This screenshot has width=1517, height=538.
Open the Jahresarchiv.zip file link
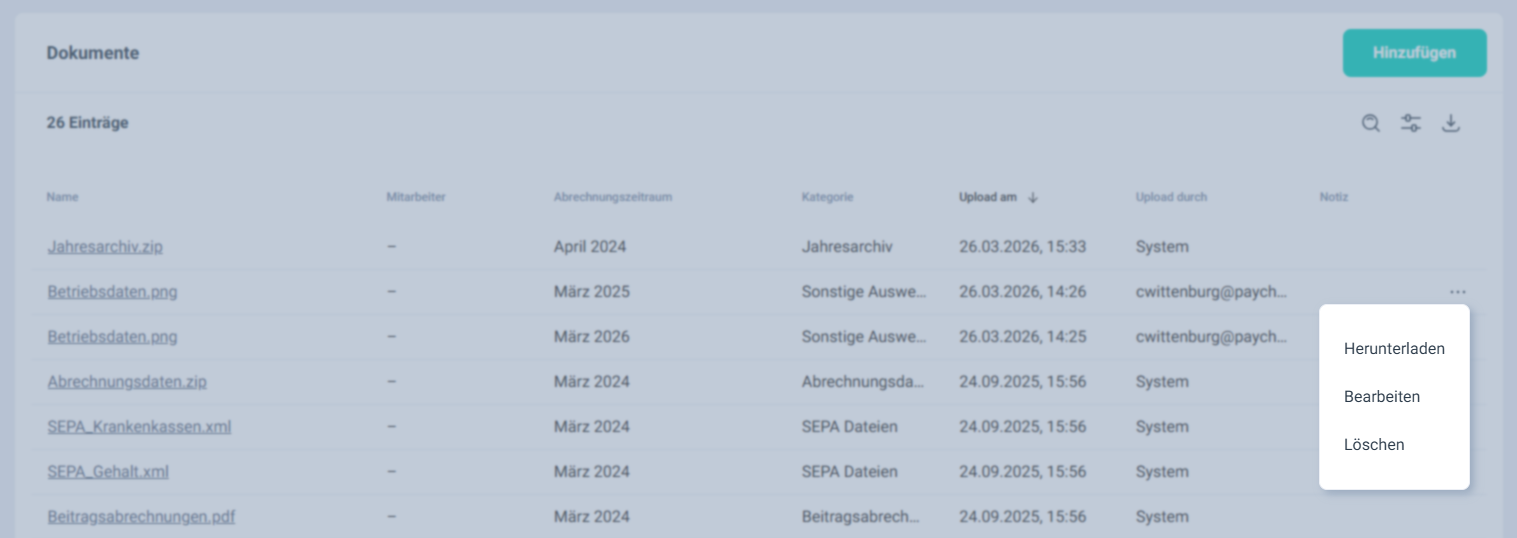coord(105,247)
